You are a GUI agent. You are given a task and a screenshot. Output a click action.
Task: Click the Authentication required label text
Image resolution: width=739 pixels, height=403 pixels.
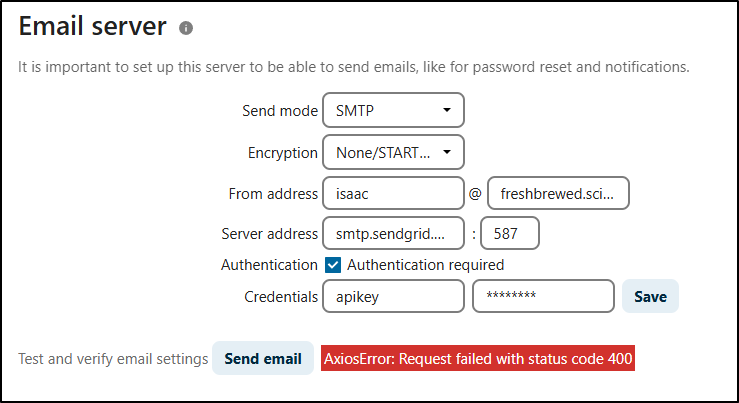coord(425,265)
